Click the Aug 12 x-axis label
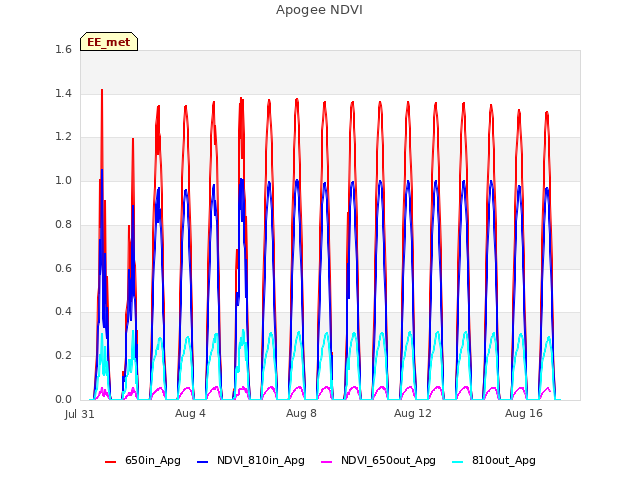This screenshot has width=640, height=480. click(x=413, y=413)
